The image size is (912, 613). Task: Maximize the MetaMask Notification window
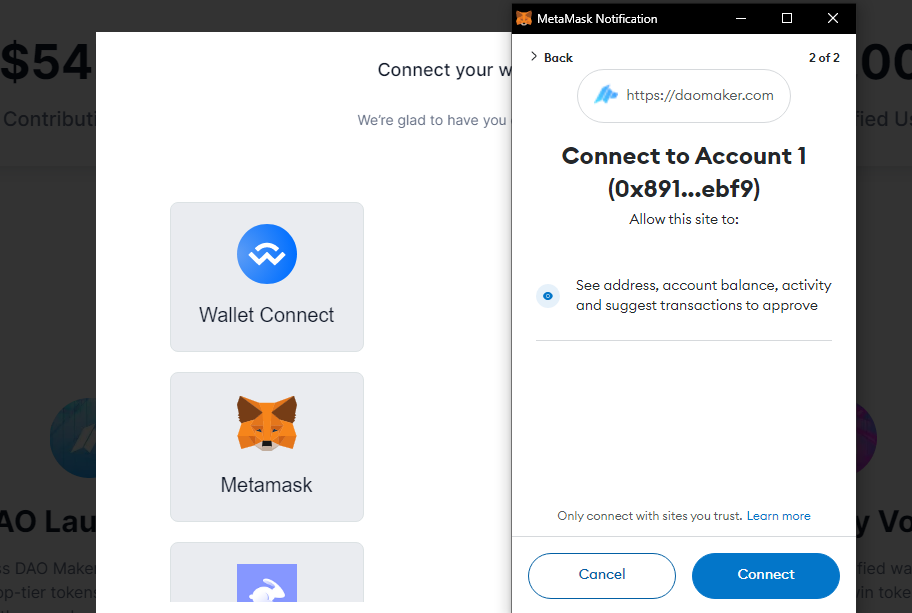787,18
